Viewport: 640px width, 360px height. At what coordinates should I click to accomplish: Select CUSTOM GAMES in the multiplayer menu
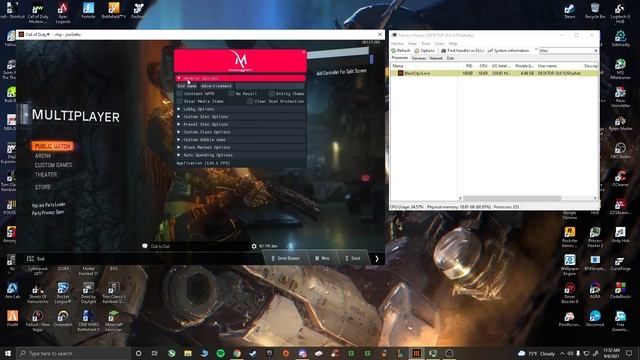[53, 165]
